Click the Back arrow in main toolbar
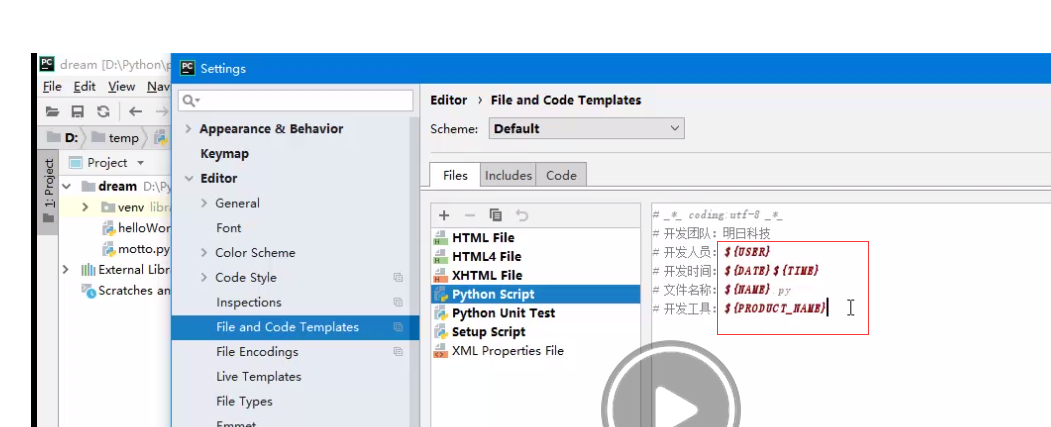The width and height of the screenshot is (1051, 427). 135,111
